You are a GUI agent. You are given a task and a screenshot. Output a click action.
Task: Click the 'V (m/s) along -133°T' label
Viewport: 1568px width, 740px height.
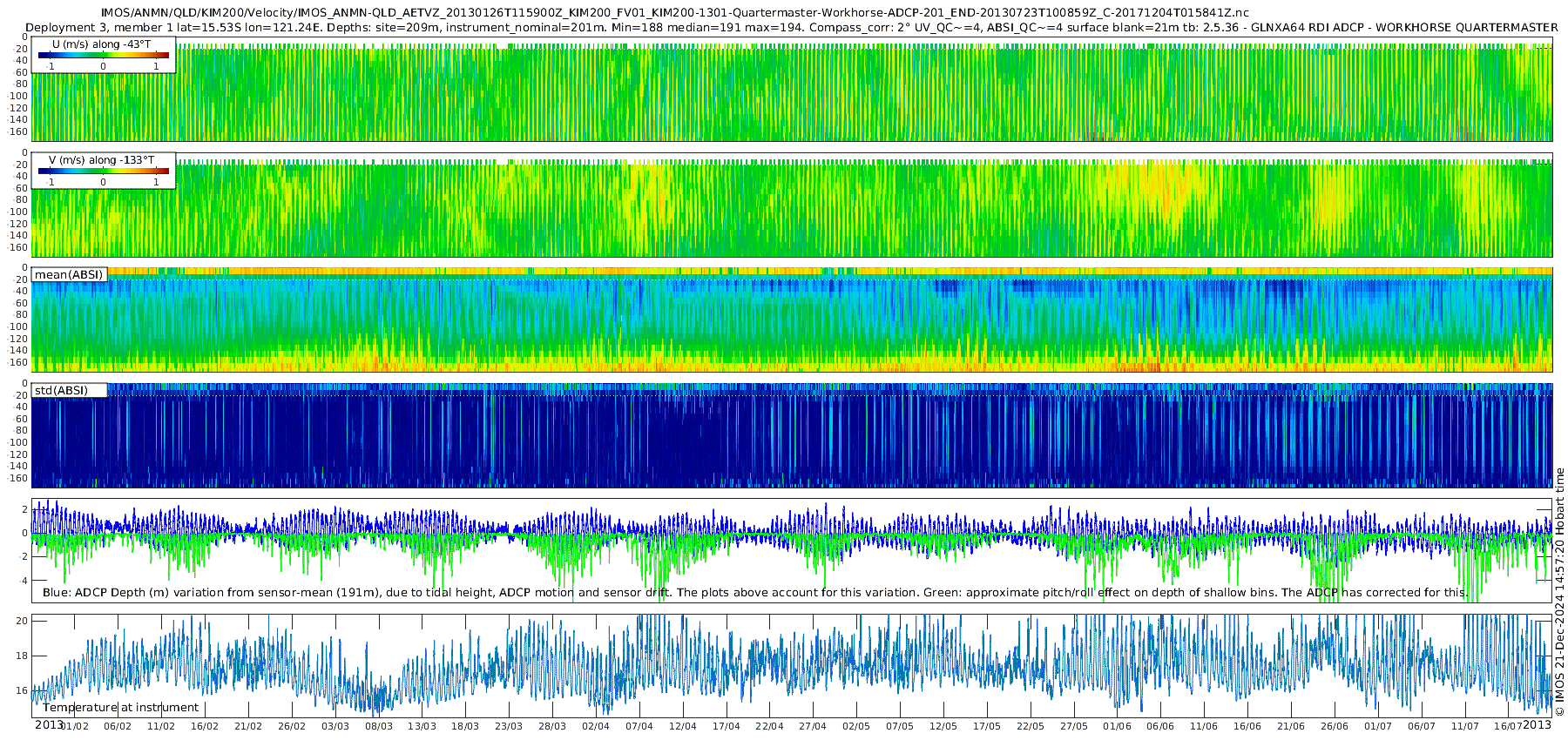coord(102,160)
